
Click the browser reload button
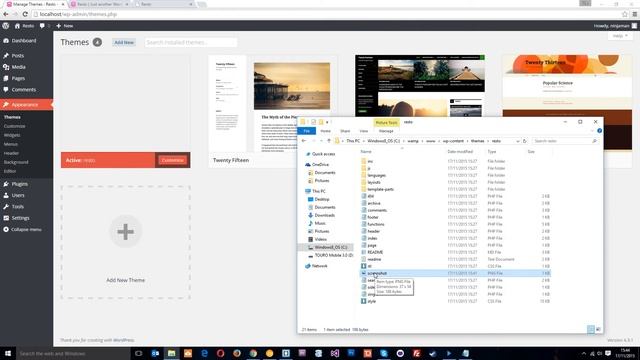coord(25,14)
